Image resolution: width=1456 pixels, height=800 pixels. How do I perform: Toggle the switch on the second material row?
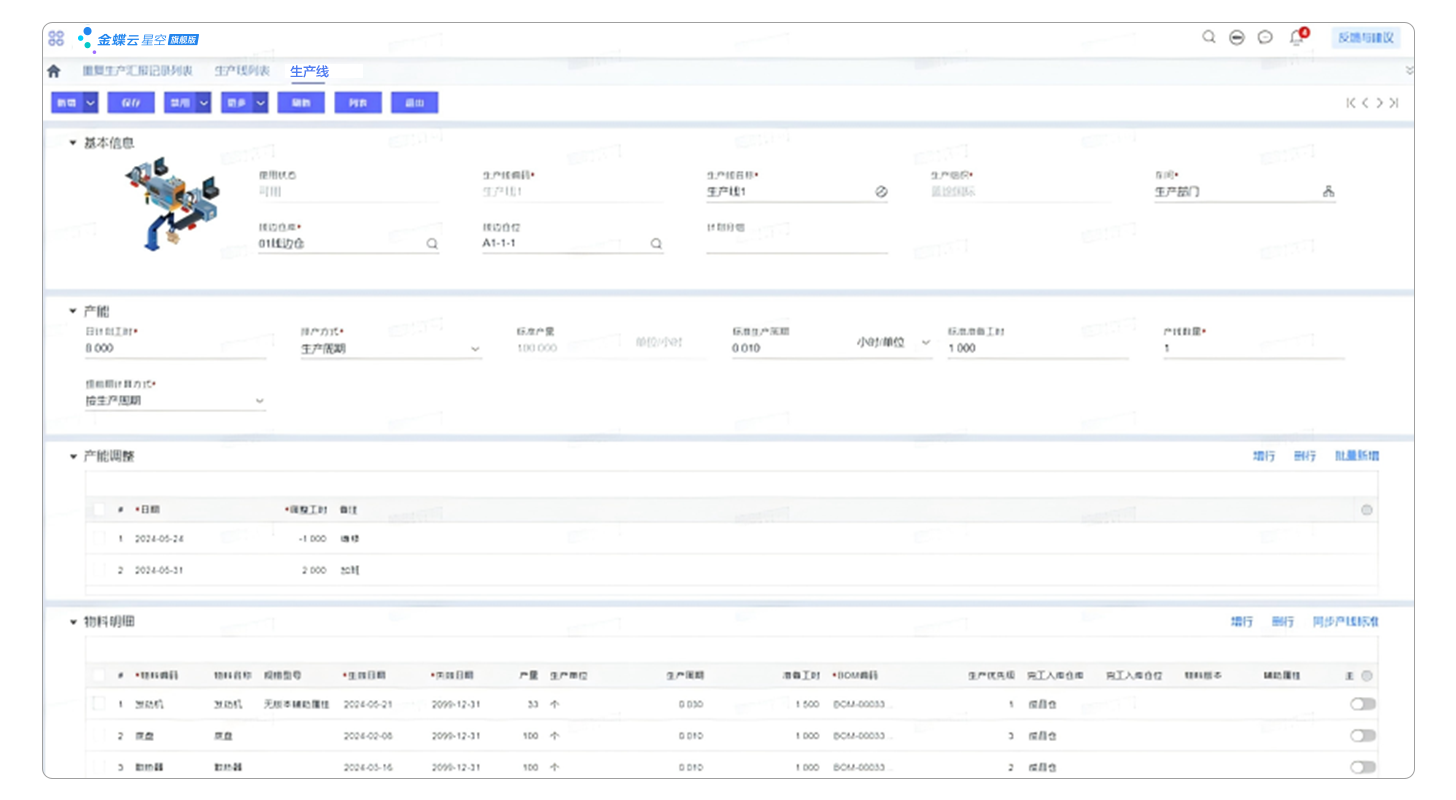click(1362, 736)
